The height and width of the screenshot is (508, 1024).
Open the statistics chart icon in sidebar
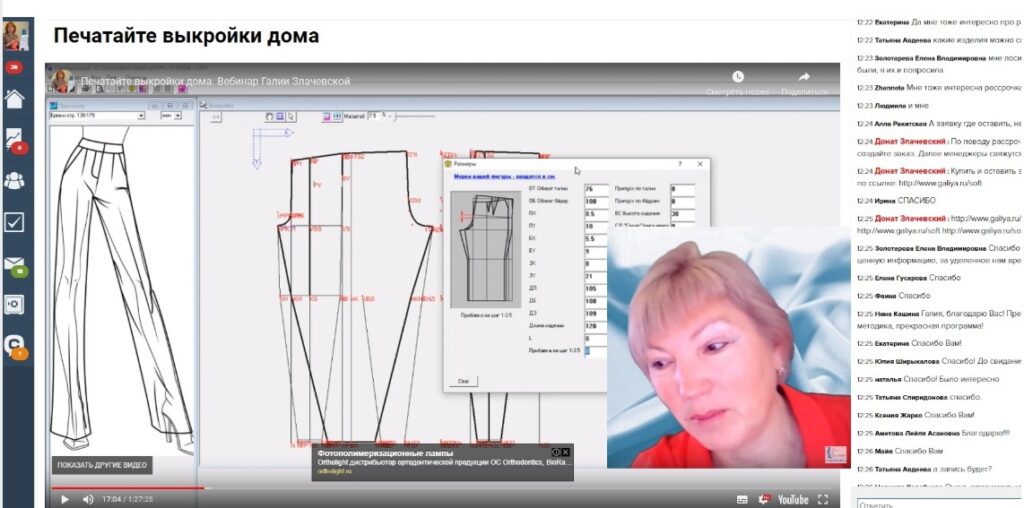14,139
